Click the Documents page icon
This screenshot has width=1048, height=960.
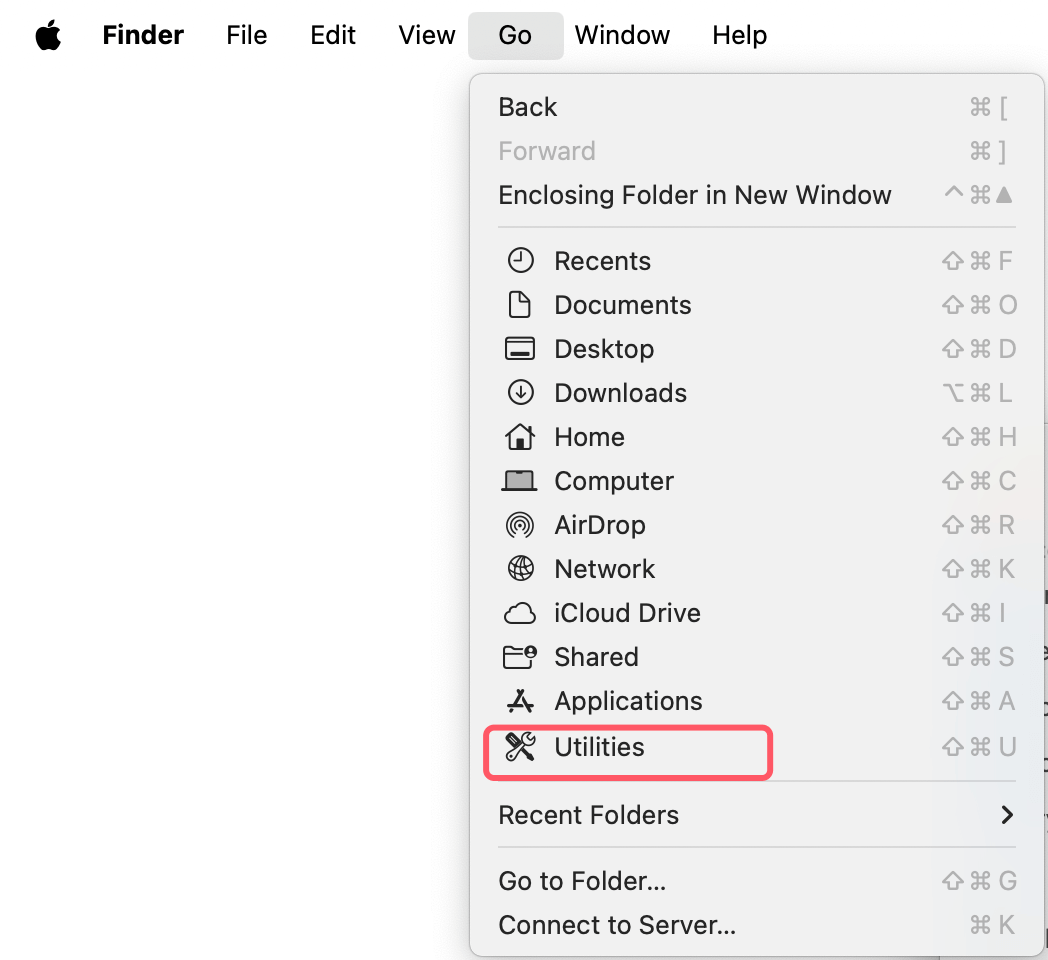pos(520,304)
